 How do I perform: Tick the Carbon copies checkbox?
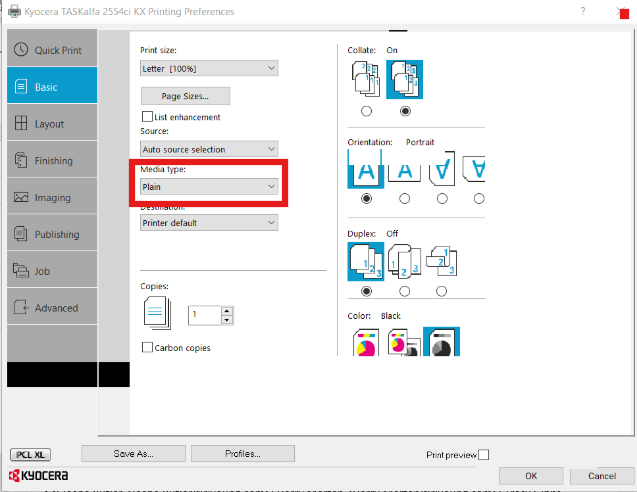pos(147,347)
